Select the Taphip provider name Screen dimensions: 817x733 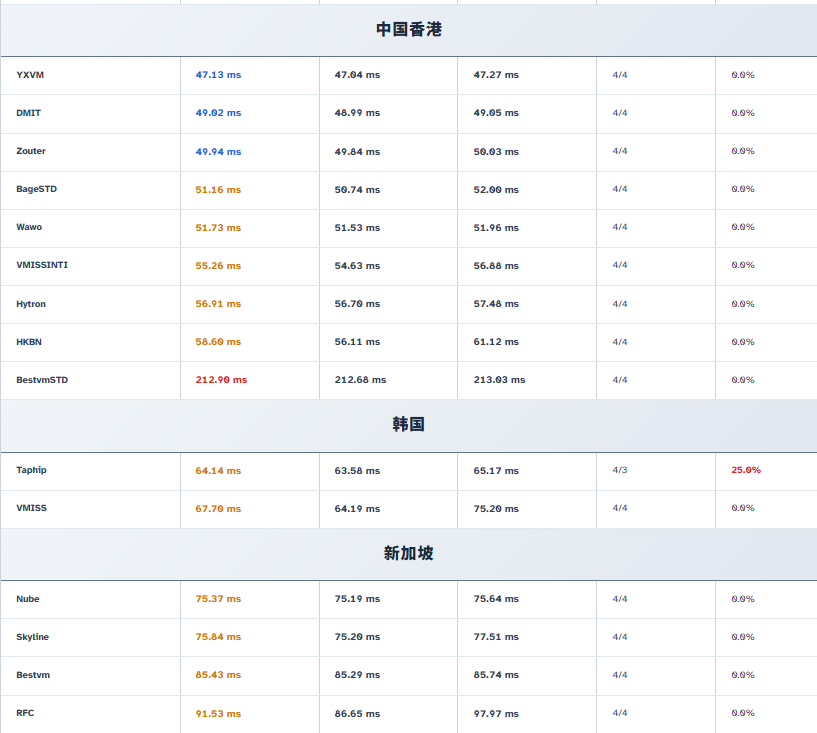point(31,470)
